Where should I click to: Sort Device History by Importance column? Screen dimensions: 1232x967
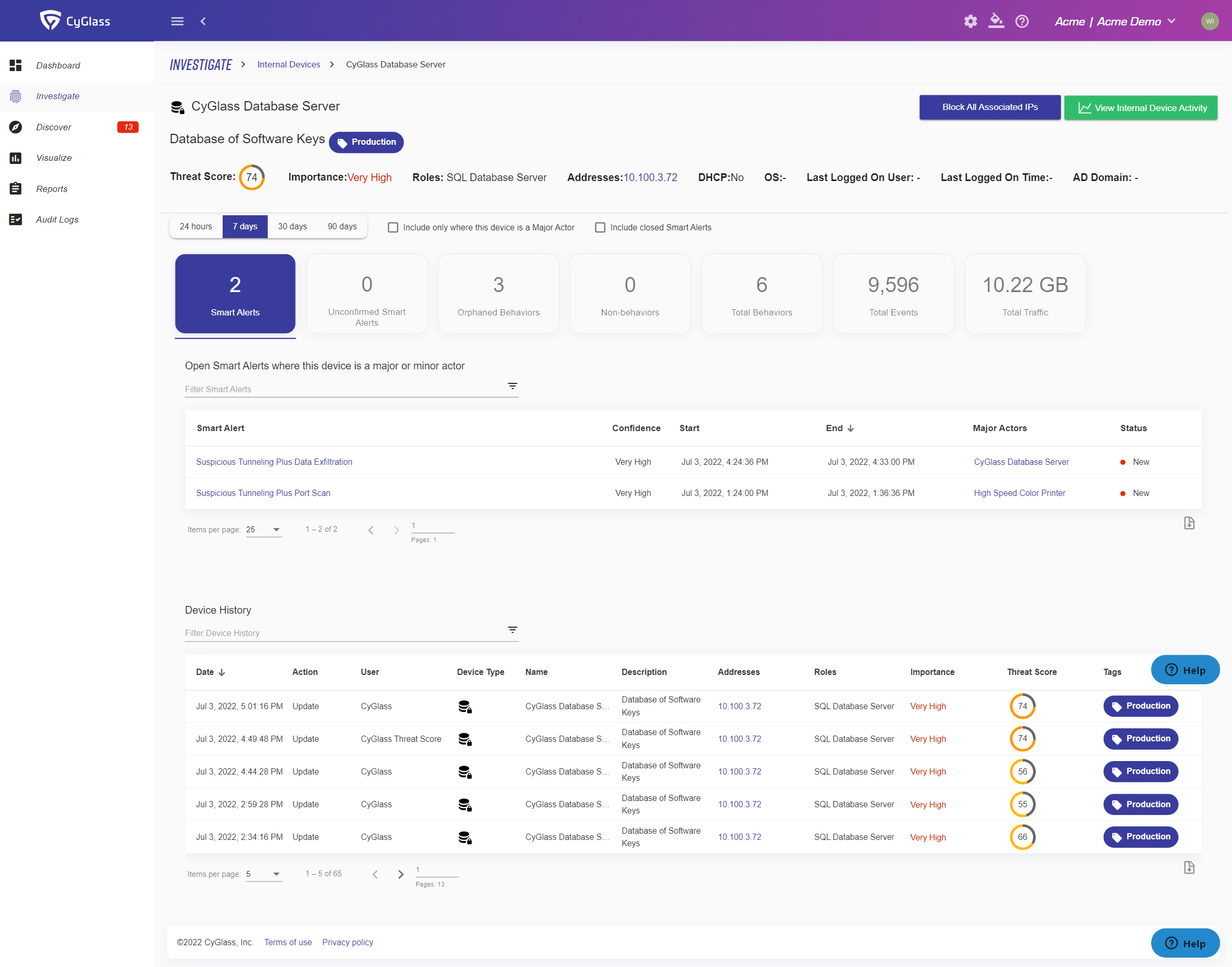932,672
